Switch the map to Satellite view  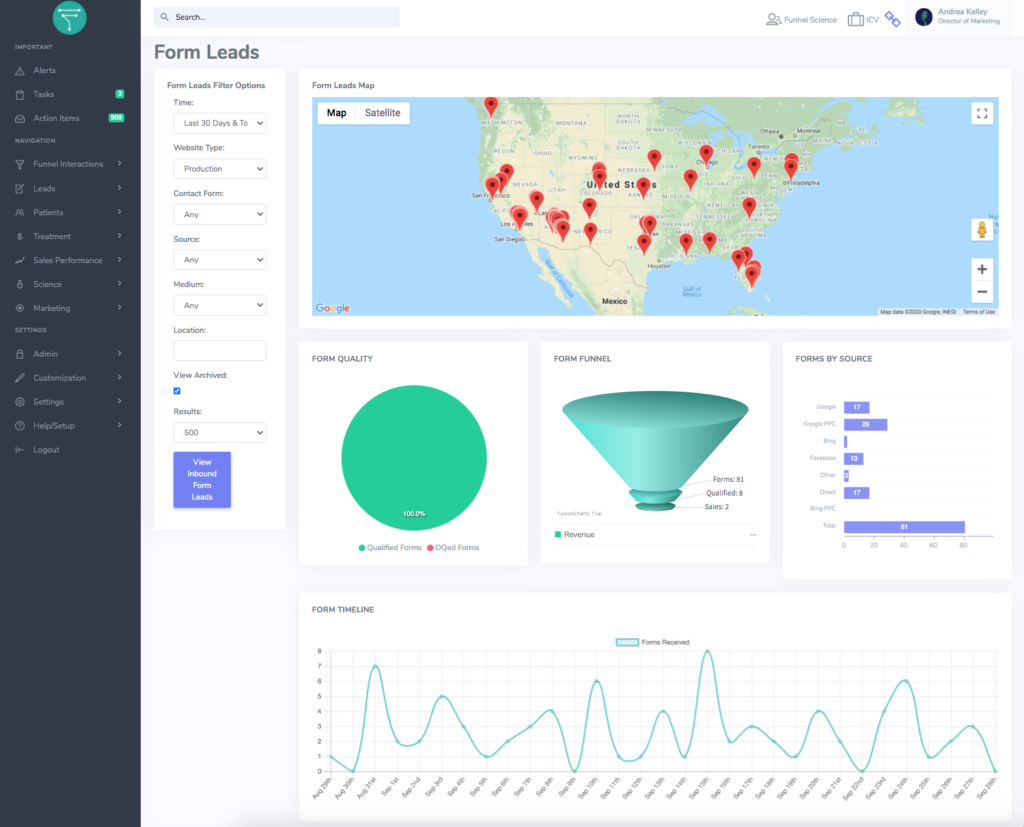pyautogui.click(x=383, y=113)
